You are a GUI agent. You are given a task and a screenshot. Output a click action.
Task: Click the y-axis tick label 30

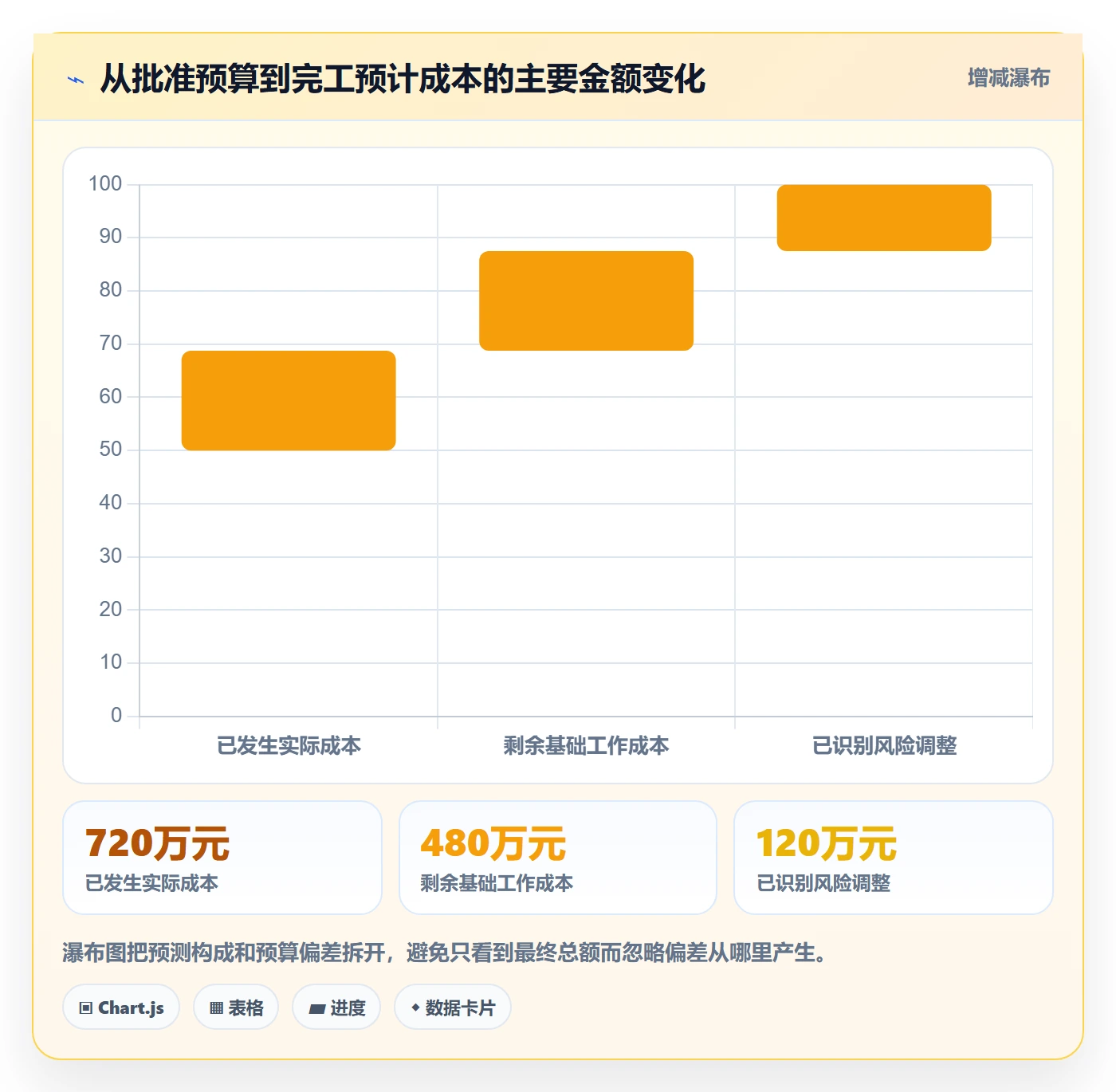coord(111,556)
